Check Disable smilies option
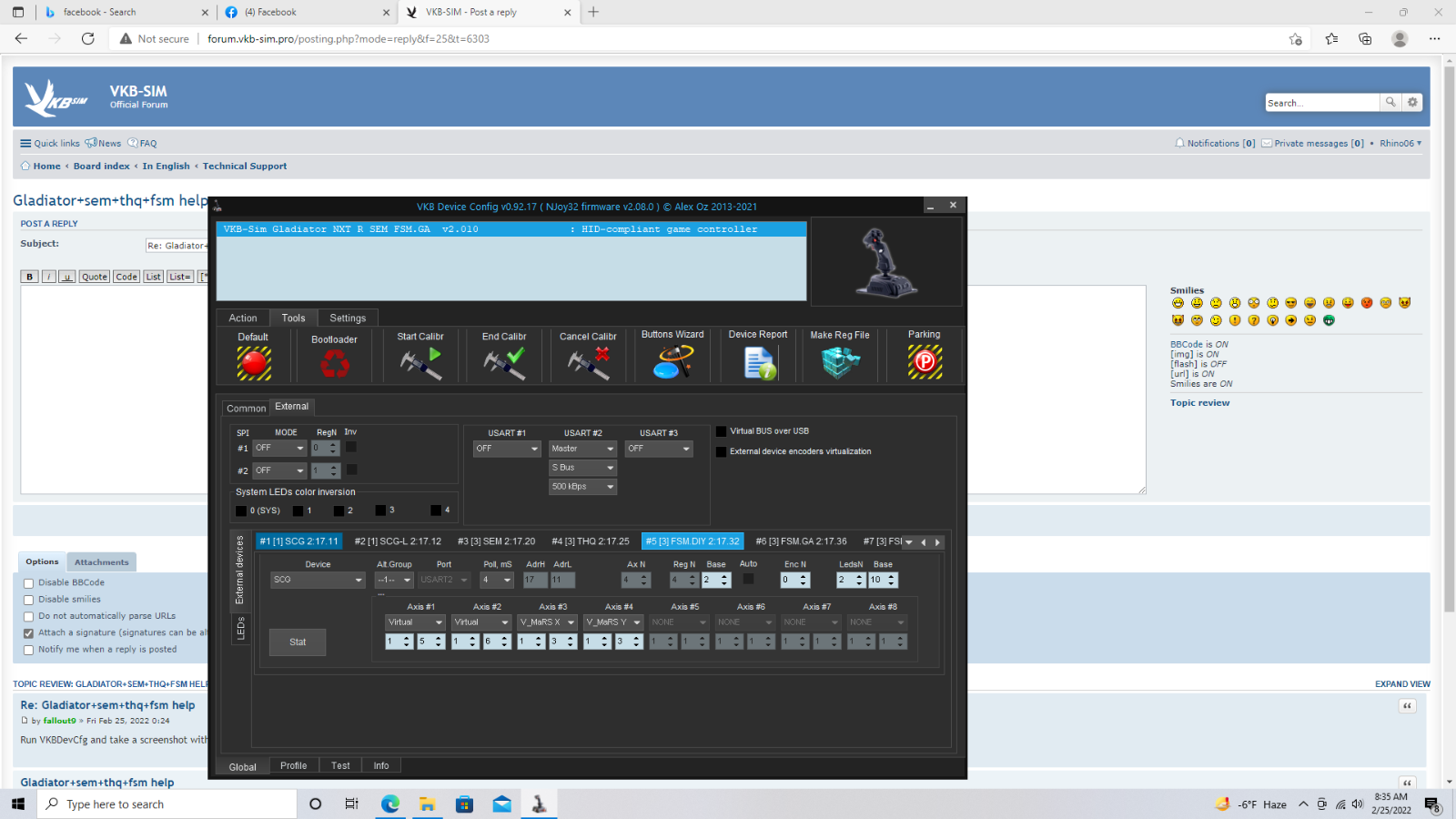The height and width of the screenshot is (819, 1456). pyautogui.click(x=28, y=600)
